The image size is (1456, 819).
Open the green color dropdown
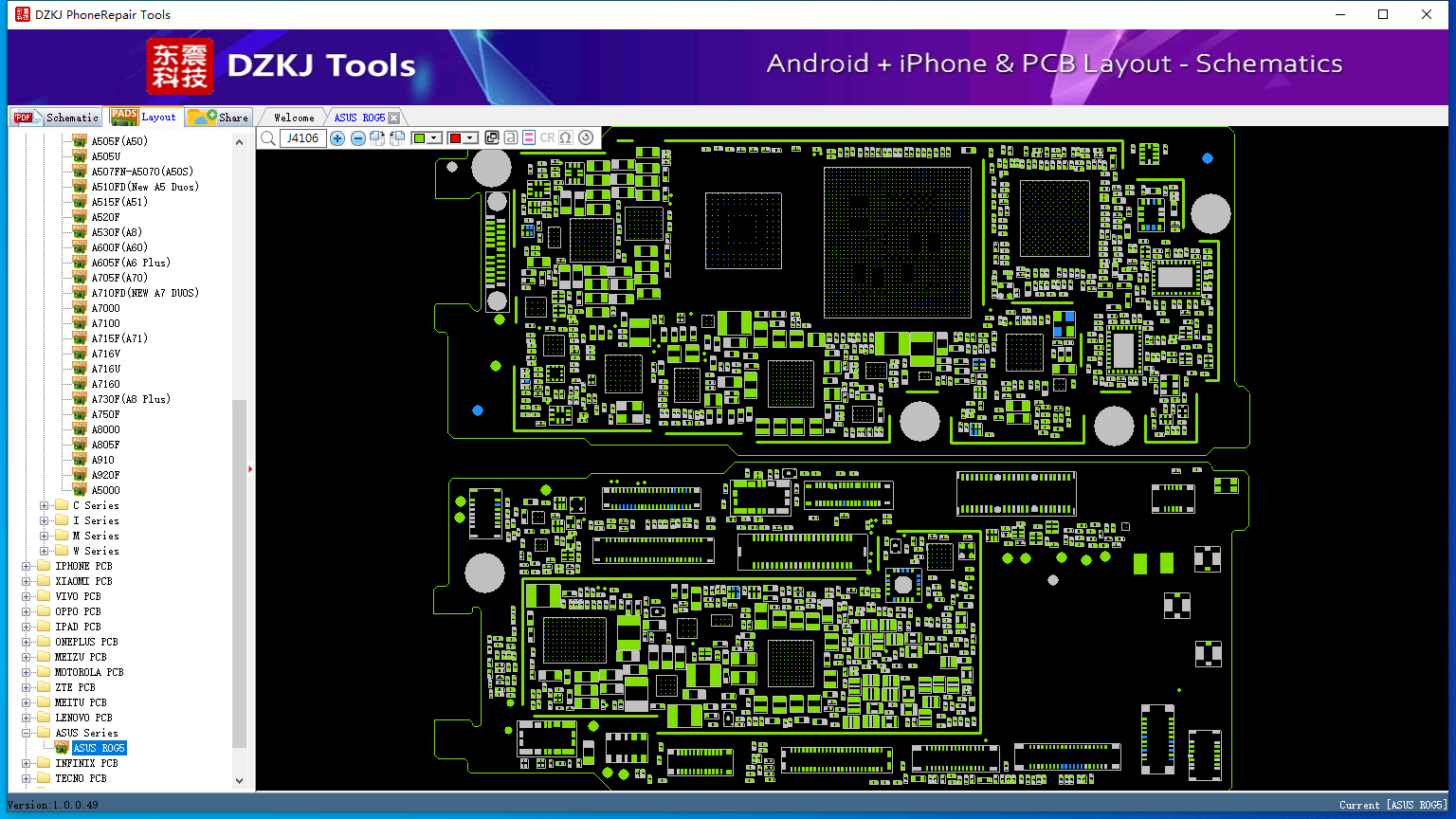[x=435, y=138]
